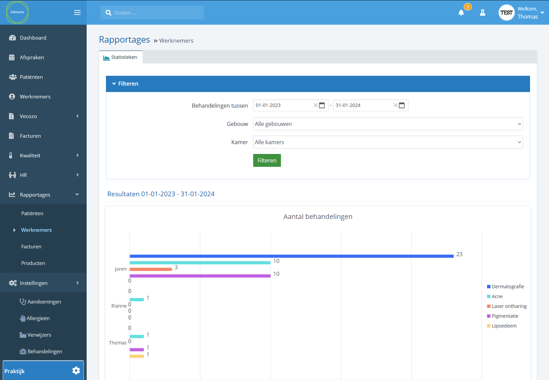
Task: Click the Verwijzers chart icon
Action: click(23, 335)
